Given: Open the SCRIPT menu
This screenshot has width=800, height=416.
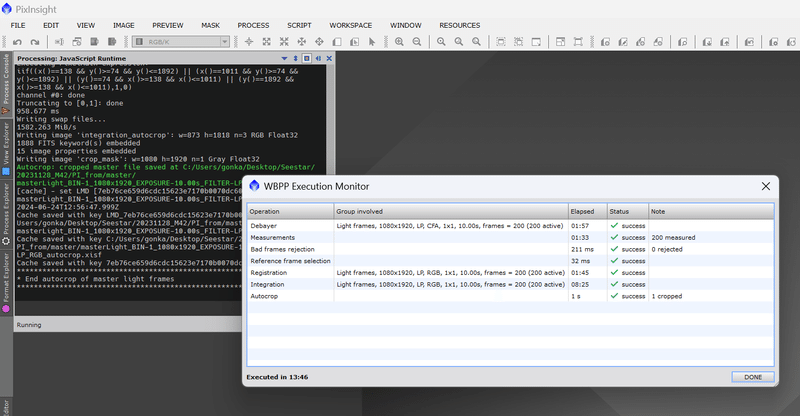Looking at the screenshot, I should (299, 25).
